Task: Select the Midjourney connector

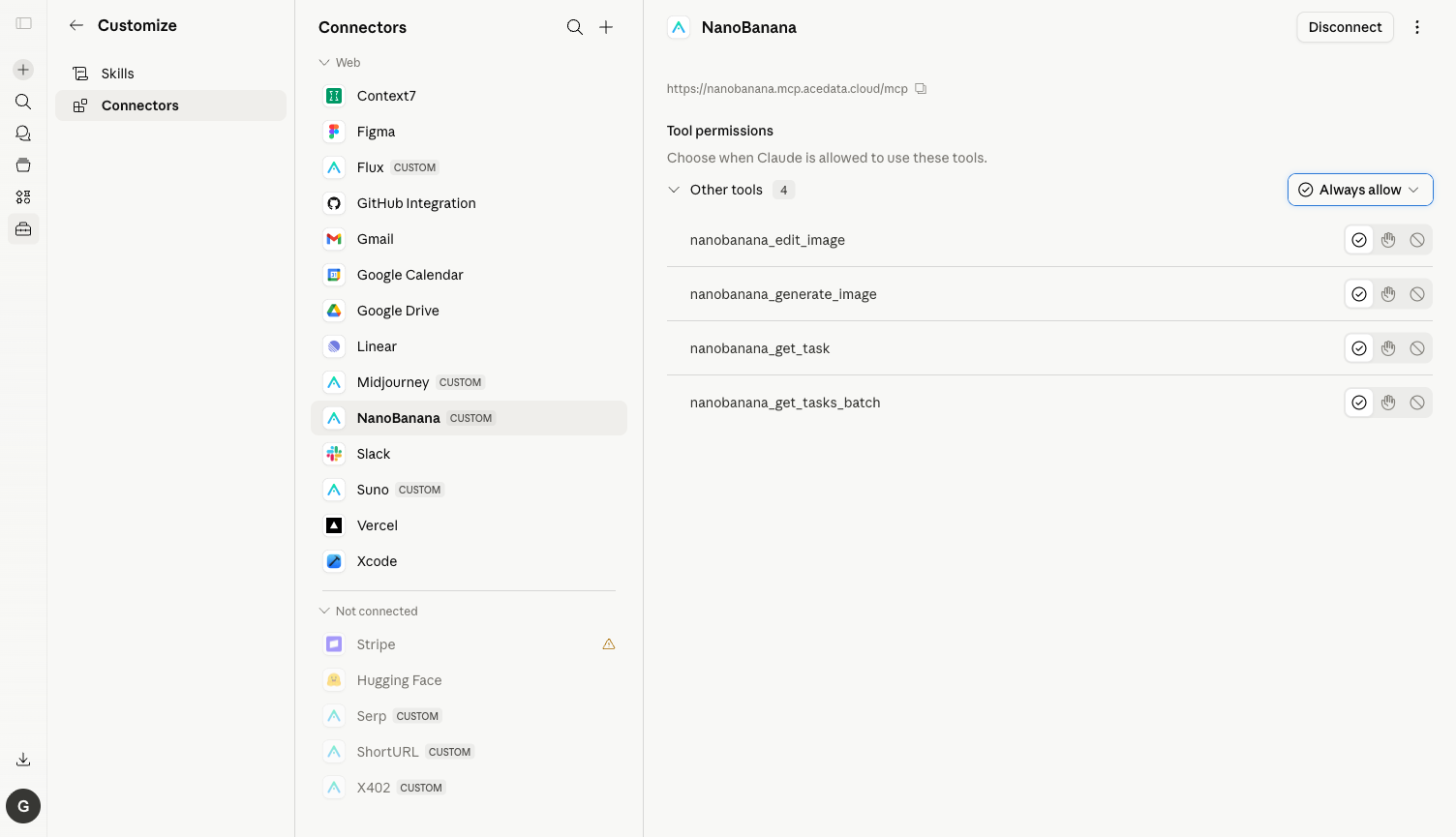Action: tap(469, 382)
